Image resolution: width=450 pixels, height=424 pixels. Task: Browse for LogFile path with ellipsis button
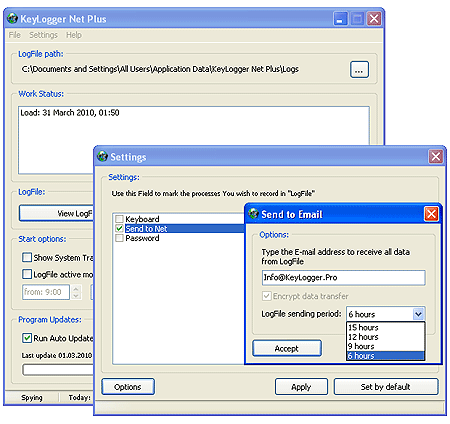pyautogui.click(x=359, y=69)
